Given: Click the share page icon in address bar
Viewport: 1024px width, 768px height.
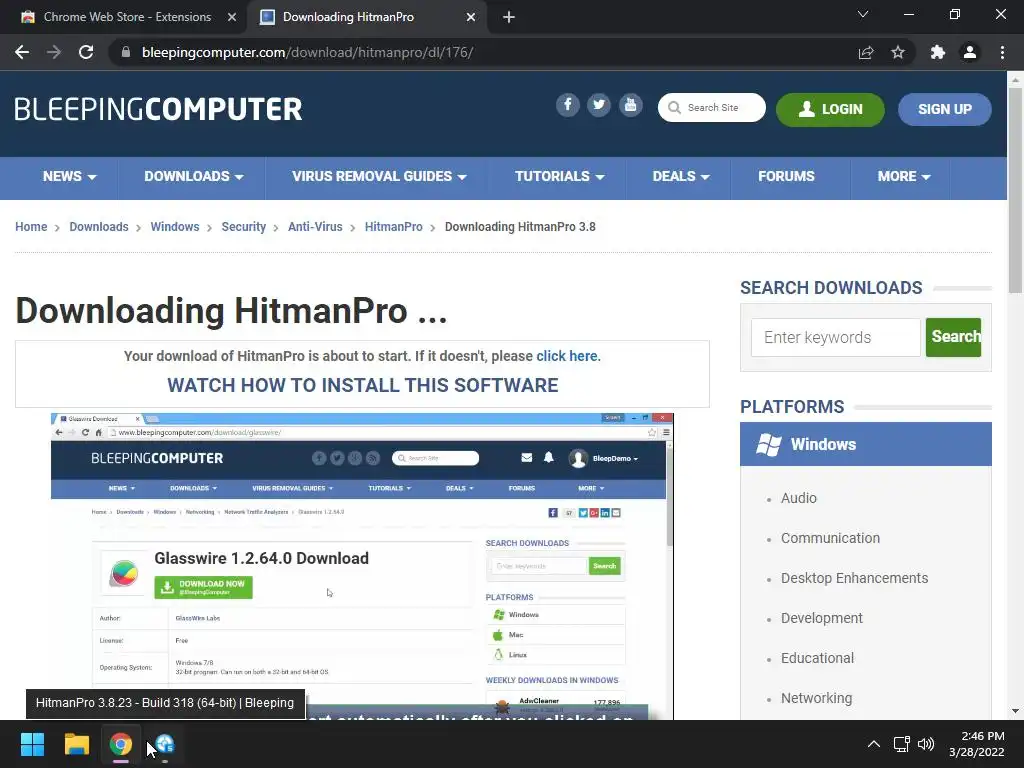Looking at the screenshot, I should pos(866,52).
